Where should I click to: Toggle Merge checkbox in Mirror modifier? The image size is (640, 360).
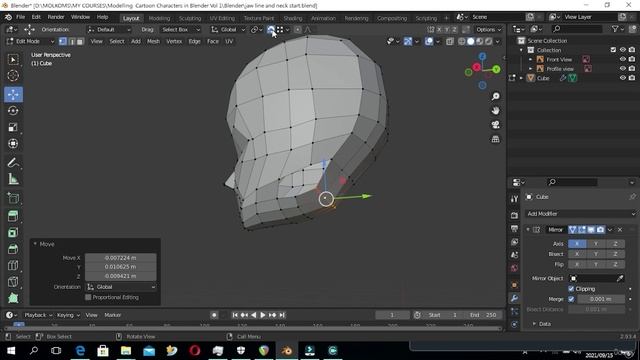click(571, 299)
